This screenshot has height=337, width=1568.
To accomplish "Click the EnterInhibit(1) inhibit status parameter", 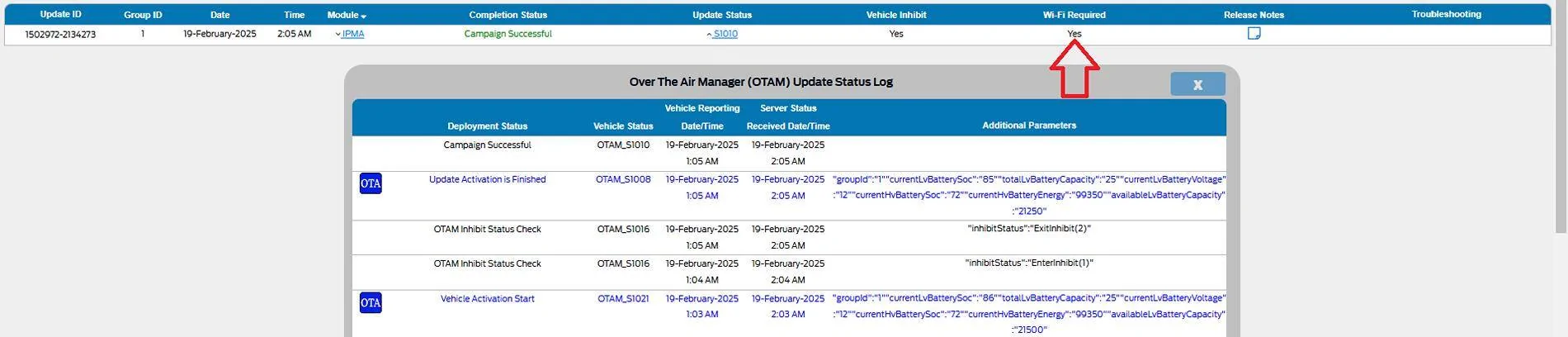I will (x=1029, y=263).
